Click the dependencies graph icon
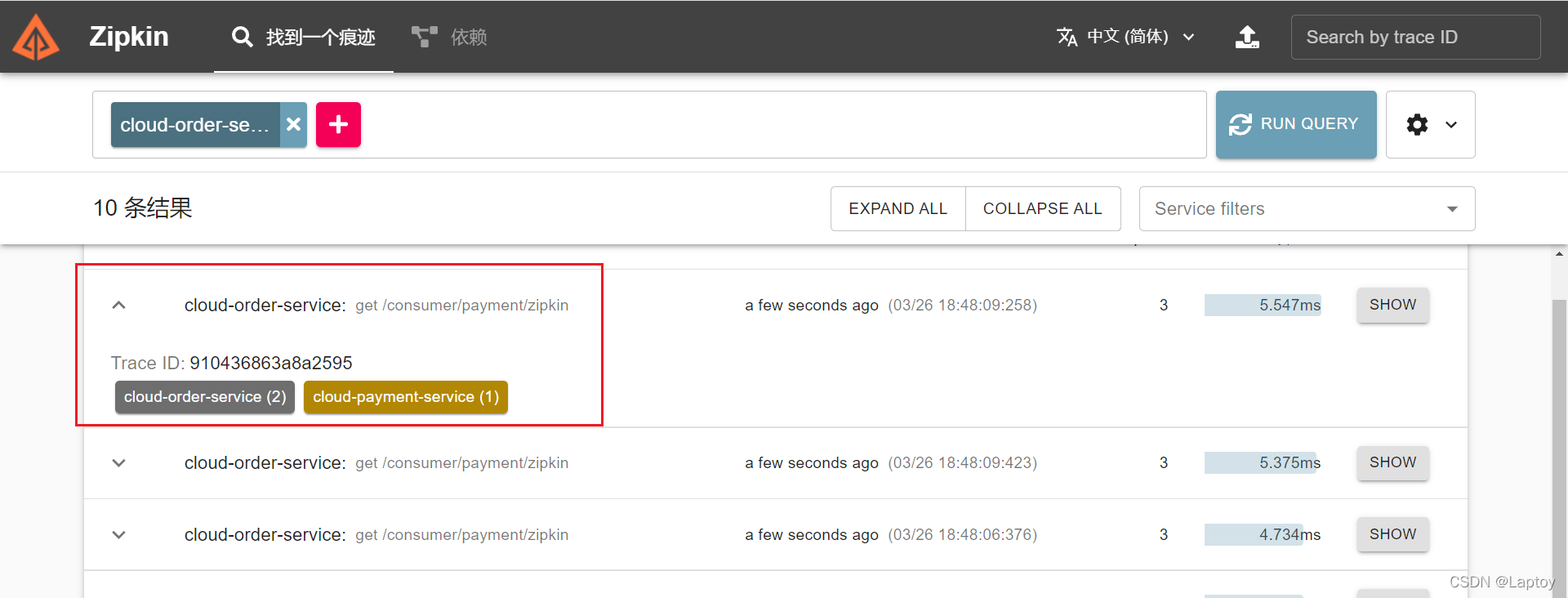The width and height of the screenshot is (1568, 598). coord(424,37)
